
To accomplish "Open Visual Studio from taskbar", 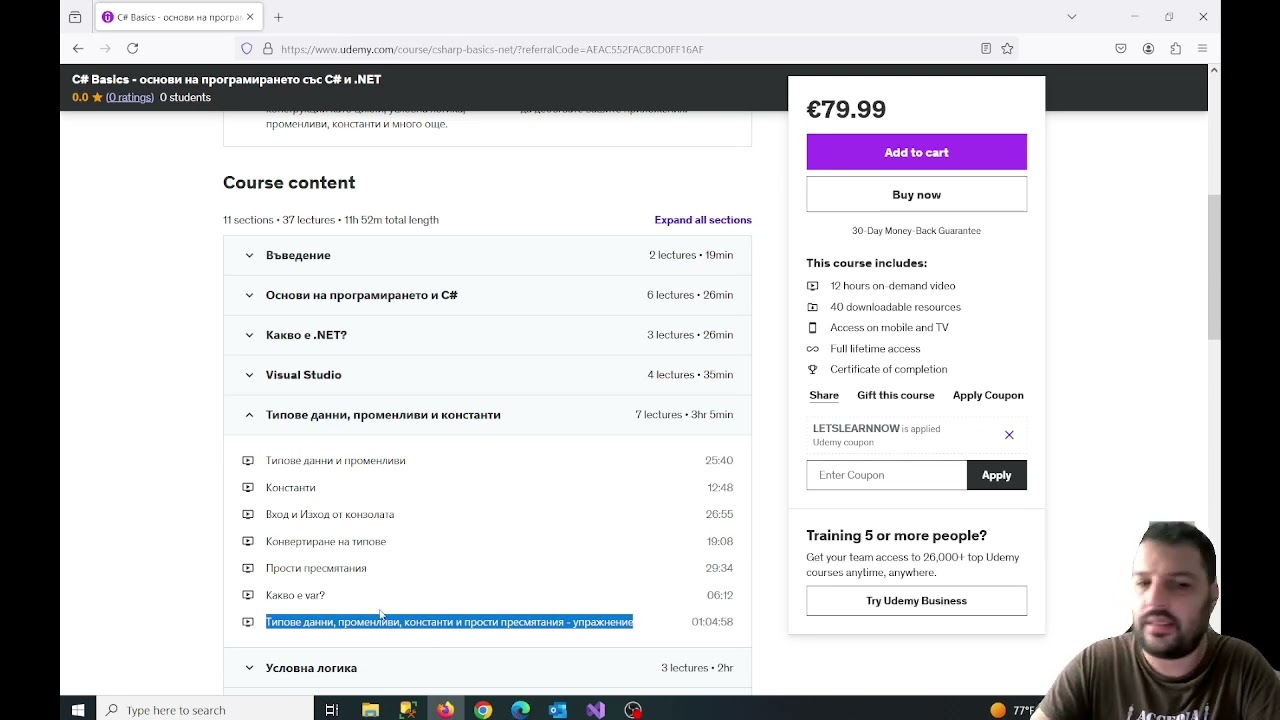I will click(x=596, y=710).
